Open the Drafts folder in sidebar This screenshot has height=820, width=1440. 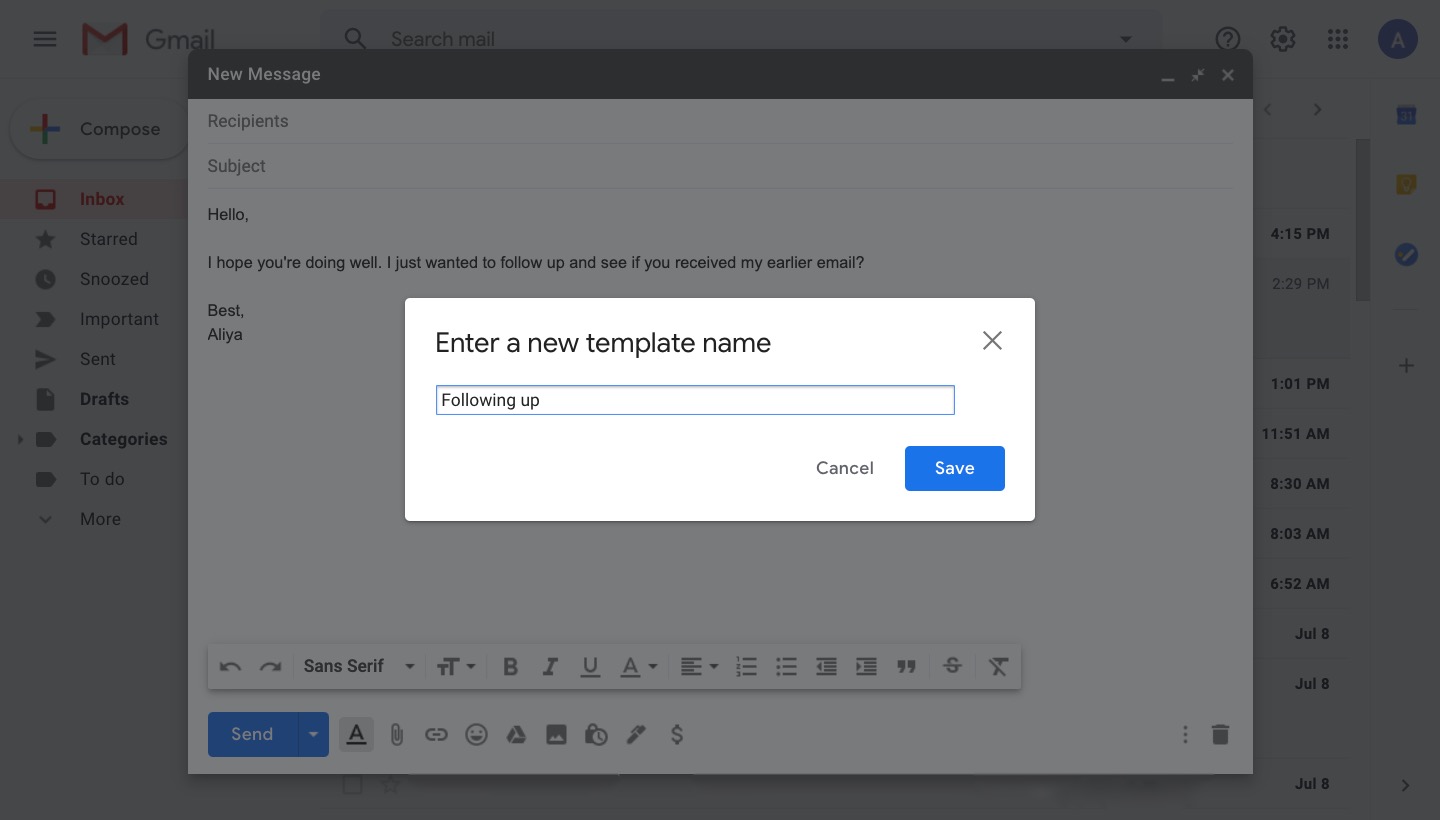104,399
